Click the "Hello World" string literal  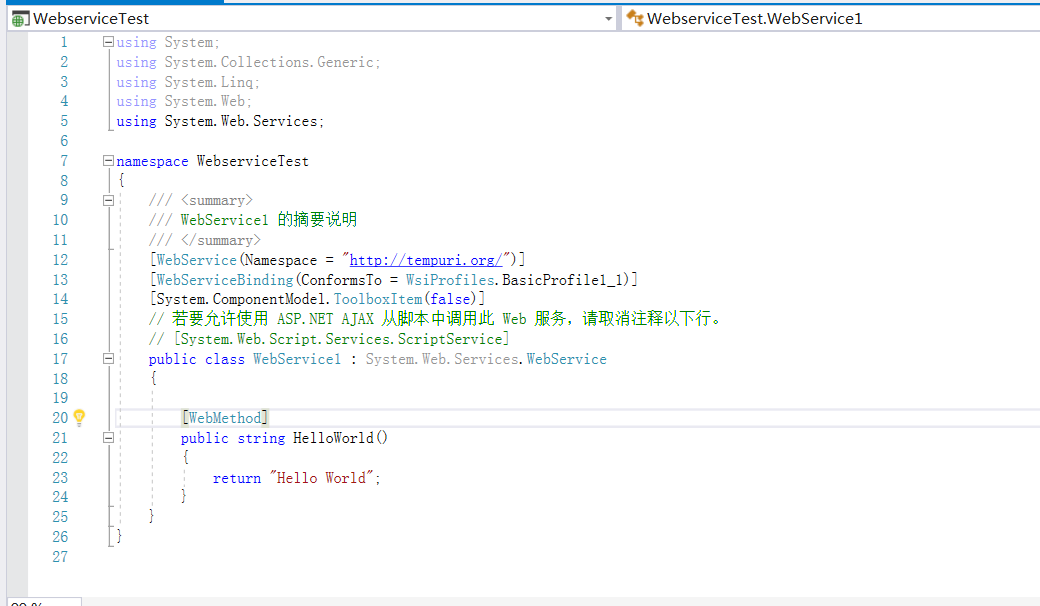(x=321, y=477)
